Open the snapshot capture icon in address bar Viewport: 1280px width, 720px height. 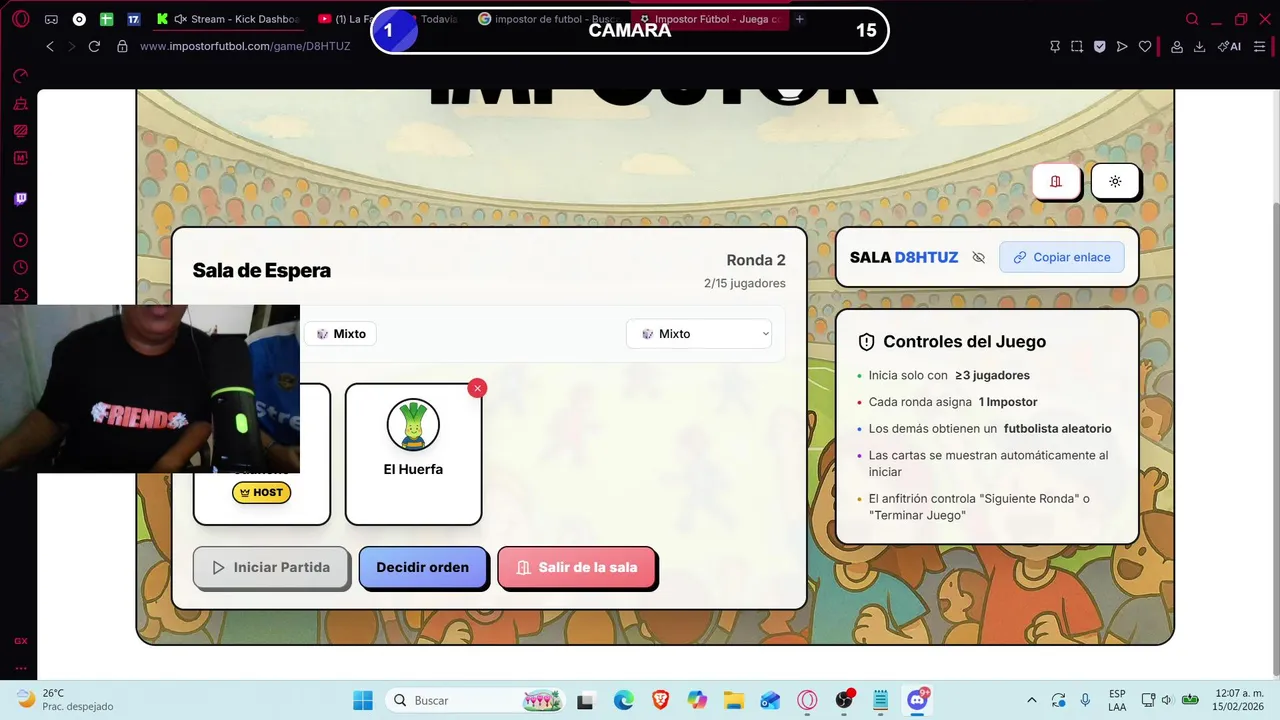pyautogui.click(x=1077, y=46)
